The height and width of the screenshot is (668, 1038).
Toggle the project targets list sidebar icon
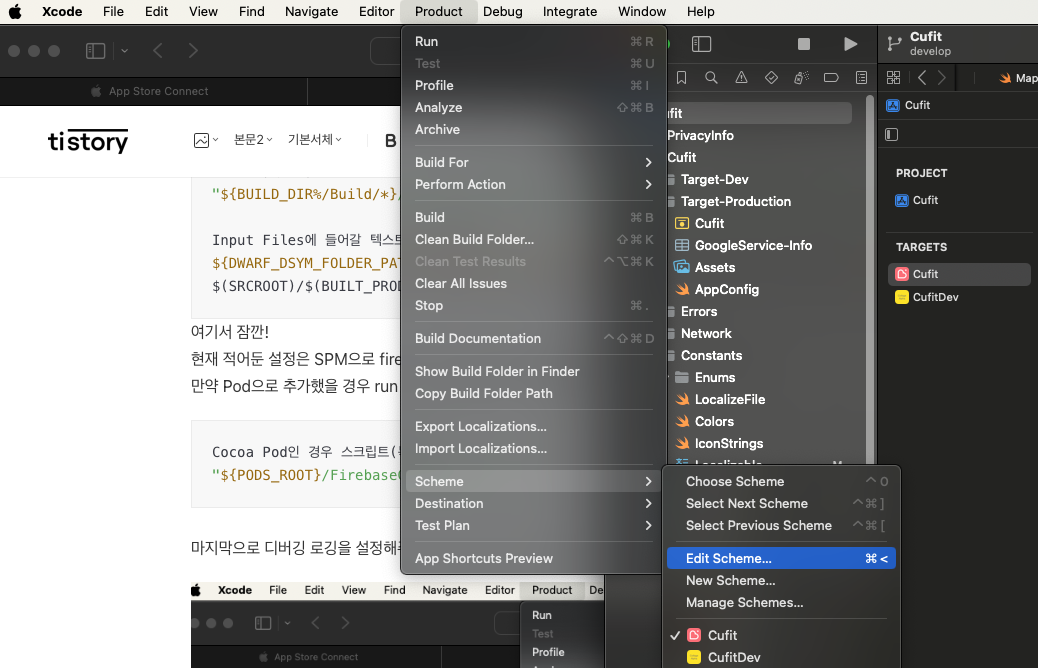(892, 134)
